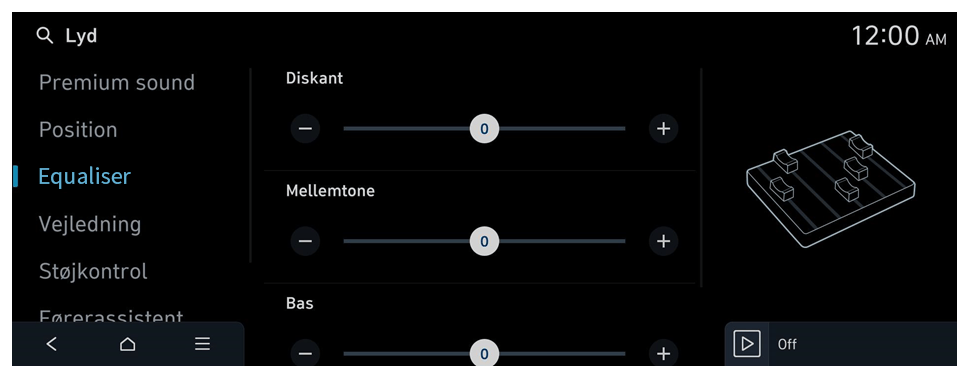Click the Mellemtone slider track
The width and height of the screenshot is (969, 378).
pos(484,241)
